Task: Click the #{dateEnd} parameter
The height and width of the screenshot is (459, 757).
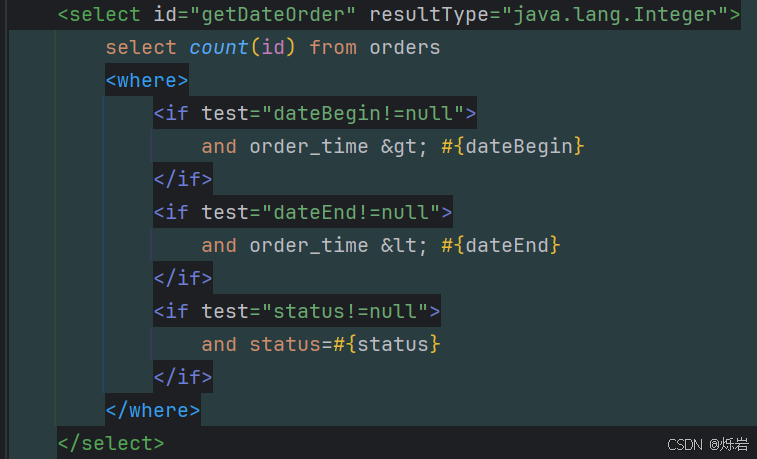Action: point(501,245)
